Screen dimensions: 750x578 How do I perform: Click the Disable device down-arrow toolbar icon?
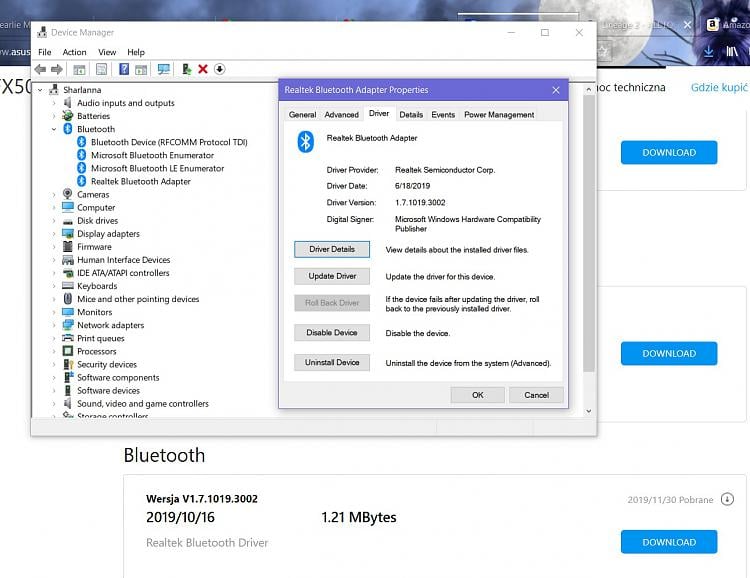tap(220, 69)
